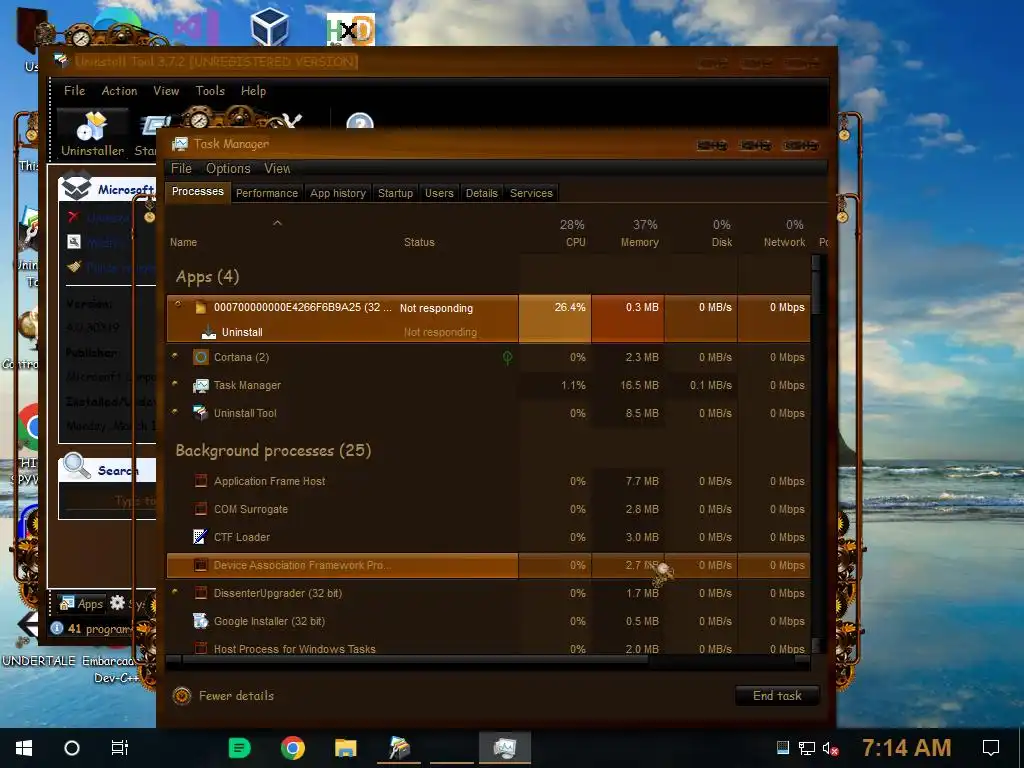Image resolution: width=1024 pixels, height=768 pixels.
Task: Switch to the Performance tab
Action: tap(266, 193)
